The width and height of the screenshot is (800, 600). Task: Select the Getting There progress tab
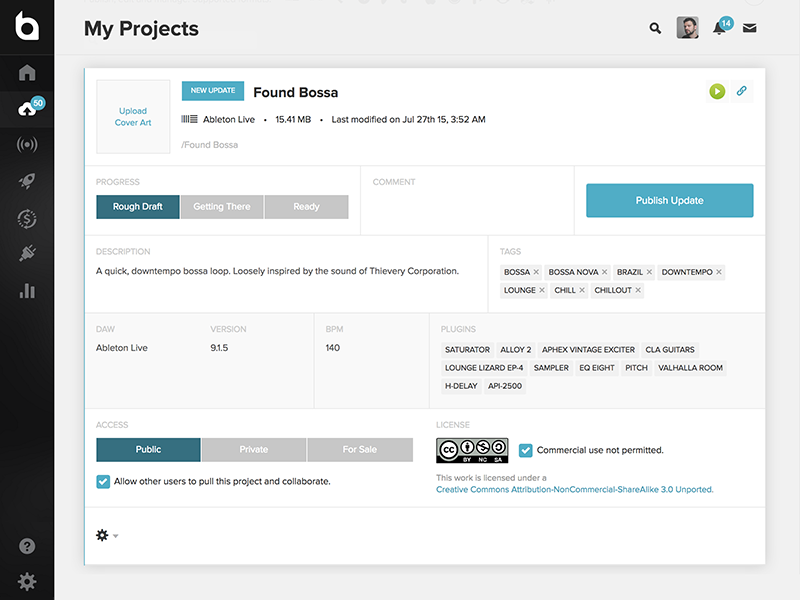(x=222, y=207)
